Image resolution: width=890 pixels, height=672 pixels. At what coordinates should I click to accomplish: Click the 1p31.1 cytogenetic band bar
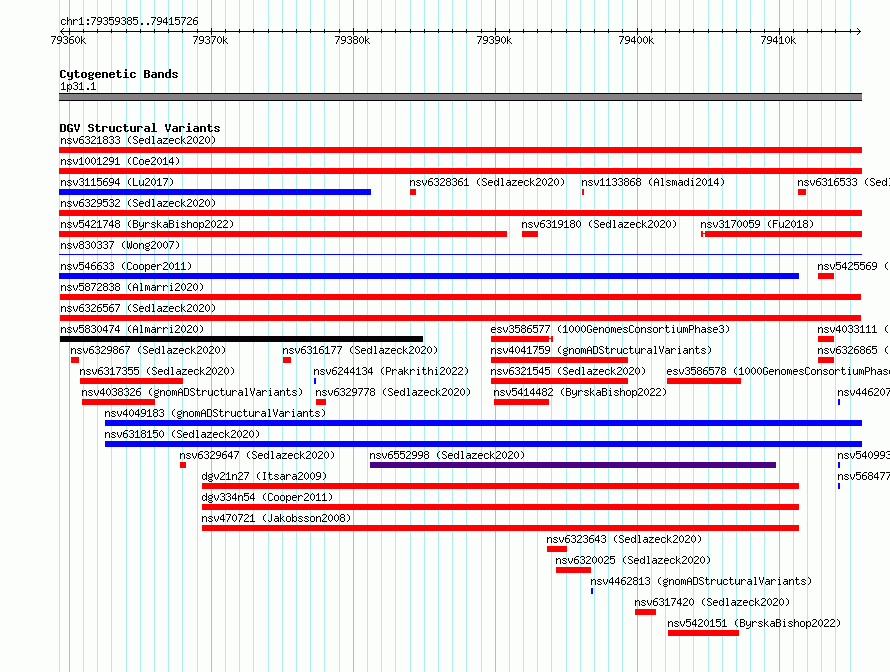pos(460,97)
